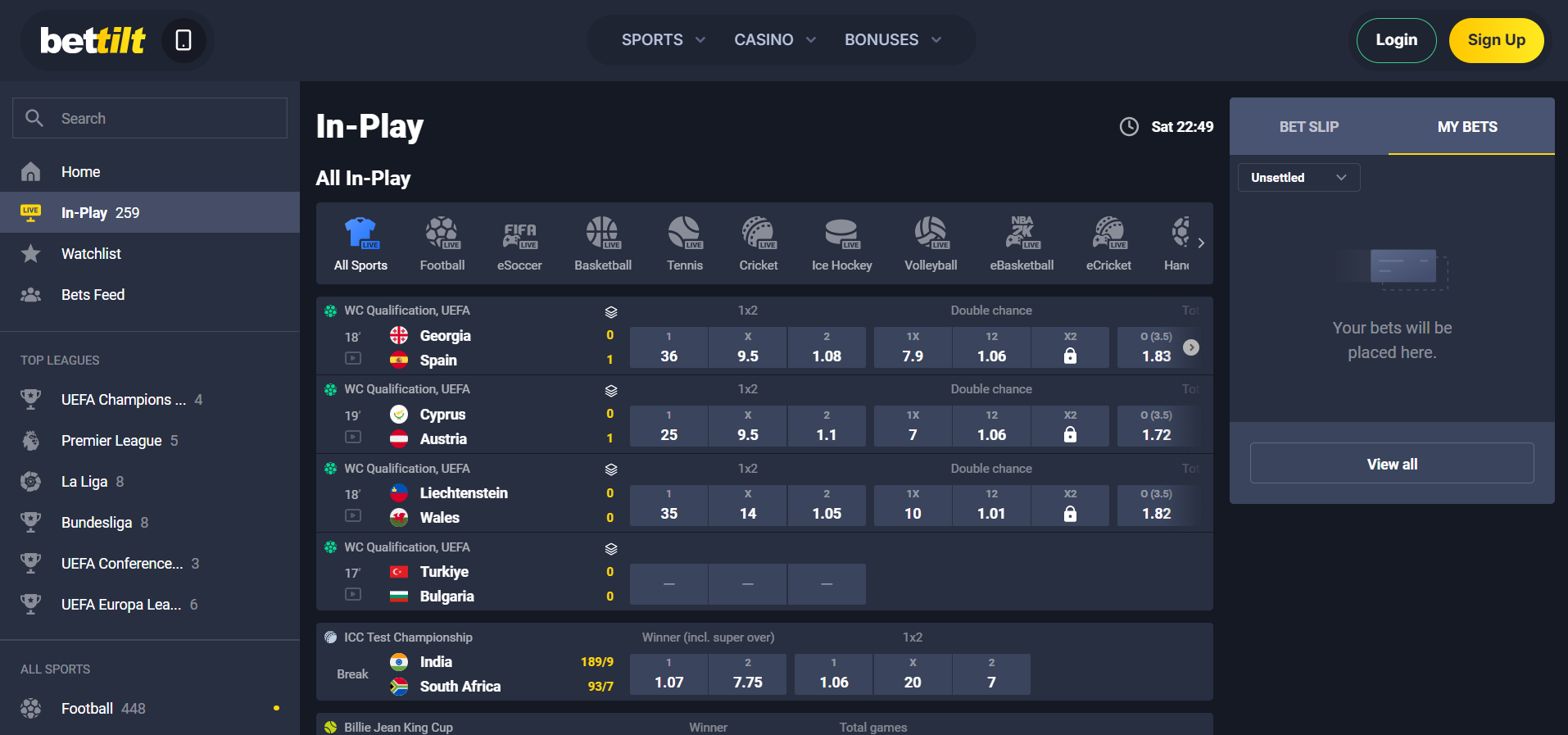1568x735 pixels.
Task: Click View all in bets panel
Action: (x=1392, y=464)
